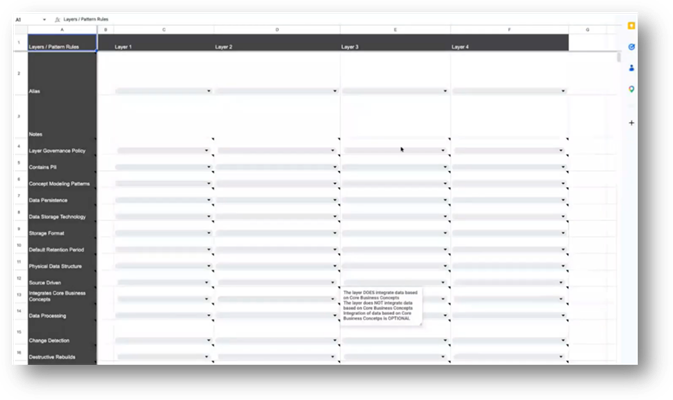
Task: Click the 'Layer 2' header cell
Action: click(x=277, y=43)
